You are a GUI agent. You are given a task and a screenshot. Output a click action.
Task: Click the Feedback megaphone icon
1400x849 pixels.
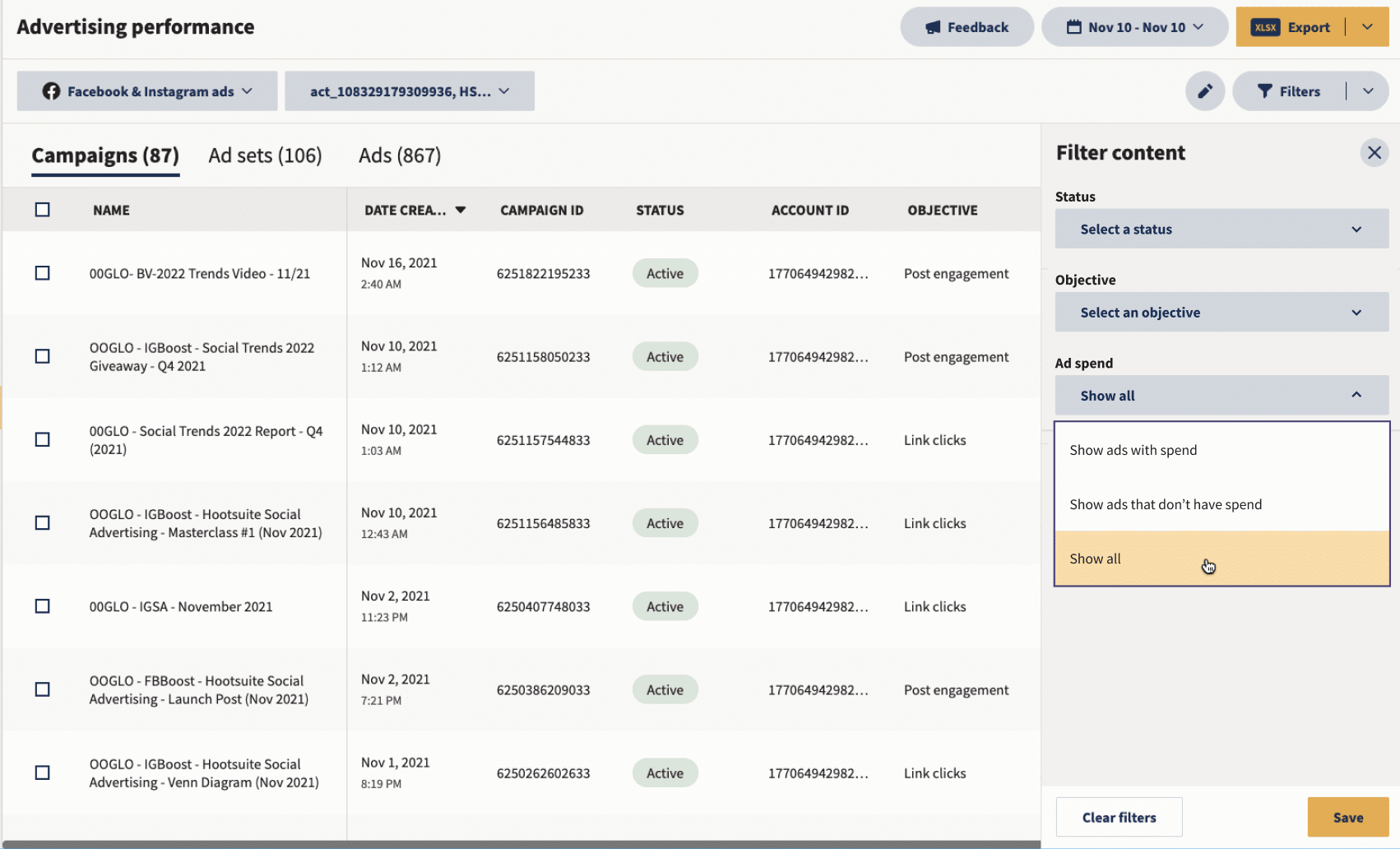[933, 27]
